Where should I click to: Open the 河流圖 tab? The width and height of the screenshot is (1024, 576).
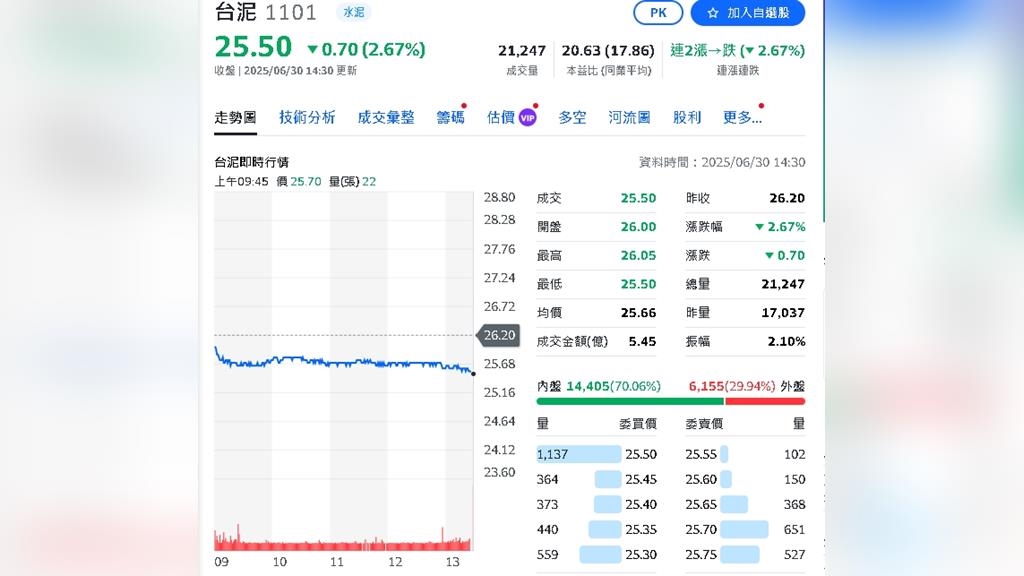click(x=629, y=117)
